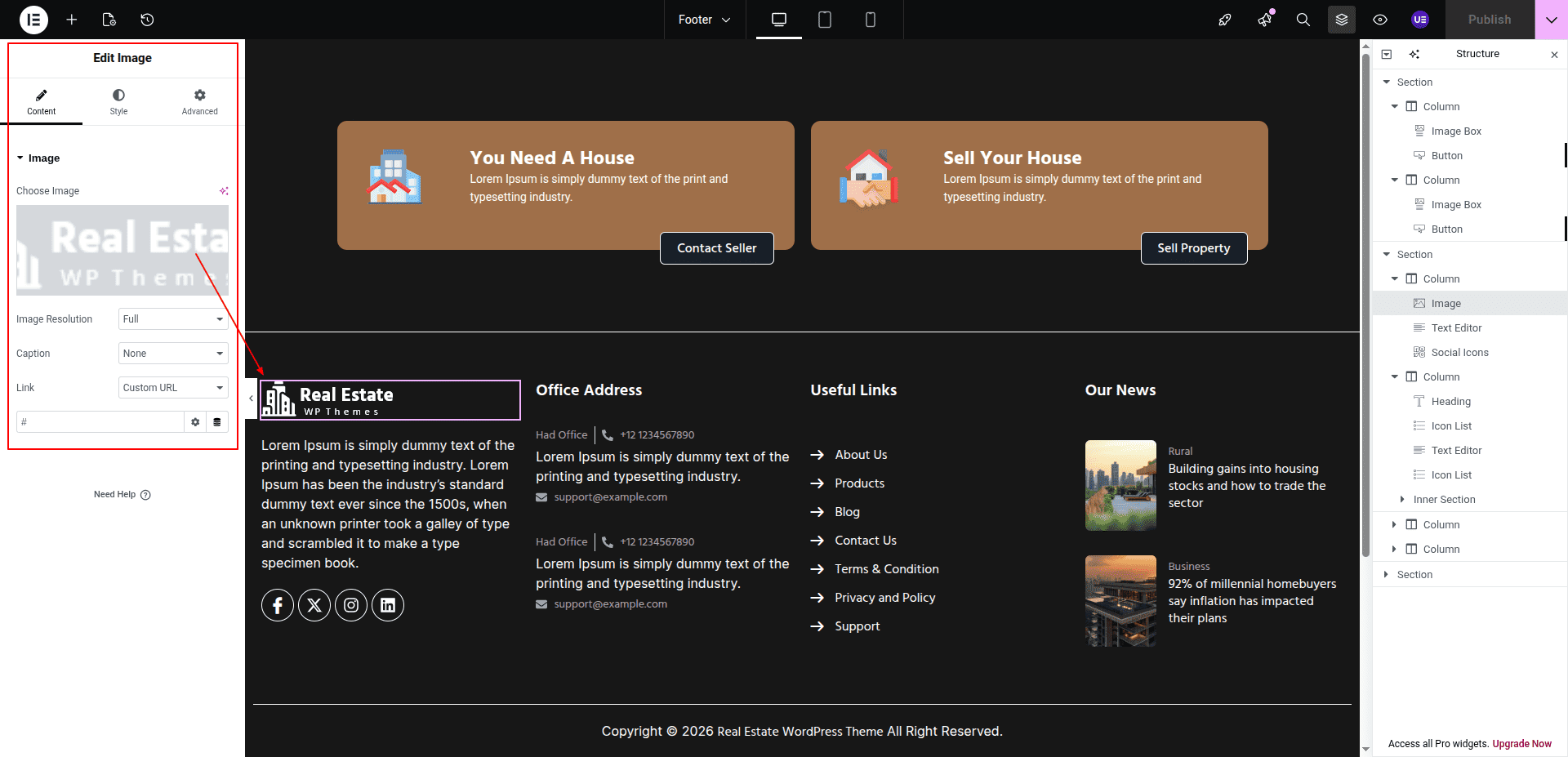Screen dimensions: 1568x757
Task: Switch to the Style tab
Action: click(118, 102)
